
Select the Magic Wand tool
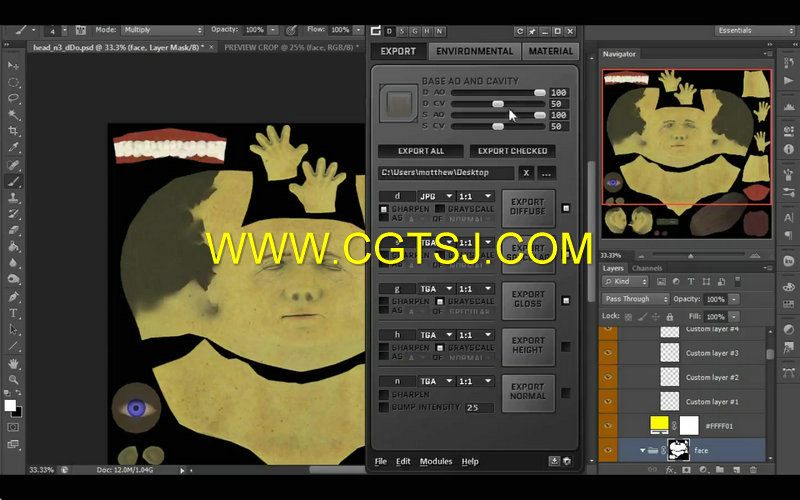13,115
